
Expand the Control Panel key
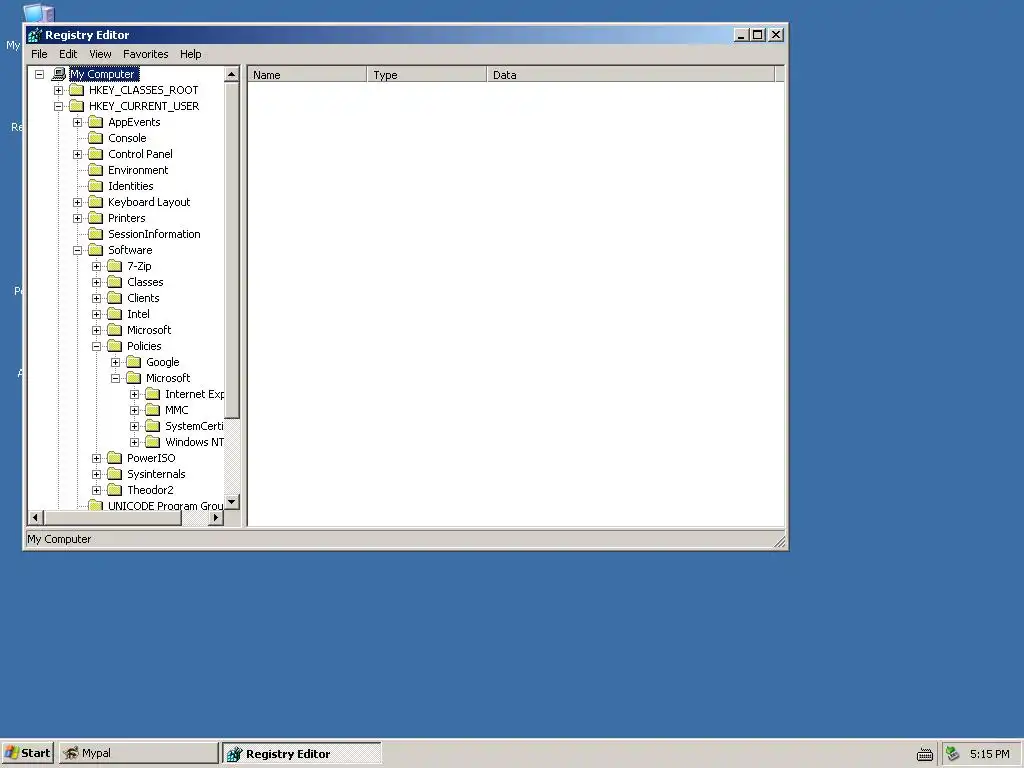pyautogui.click(x=78, y=154)
